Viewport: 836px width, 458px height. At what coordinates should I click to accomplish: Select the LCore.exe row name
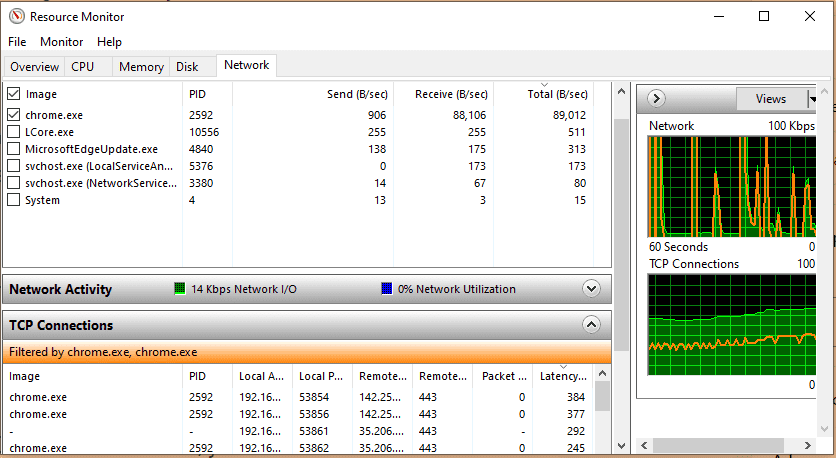click(x=50, y=132)
